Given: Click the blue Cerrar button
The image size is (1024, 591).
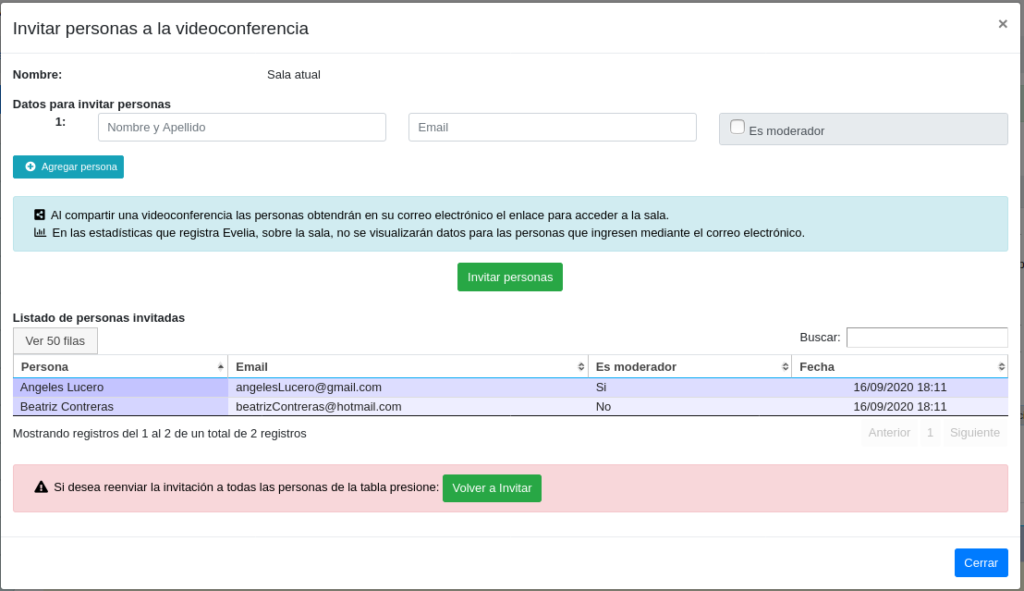Looking at the screenshot, I should (981, 562).
